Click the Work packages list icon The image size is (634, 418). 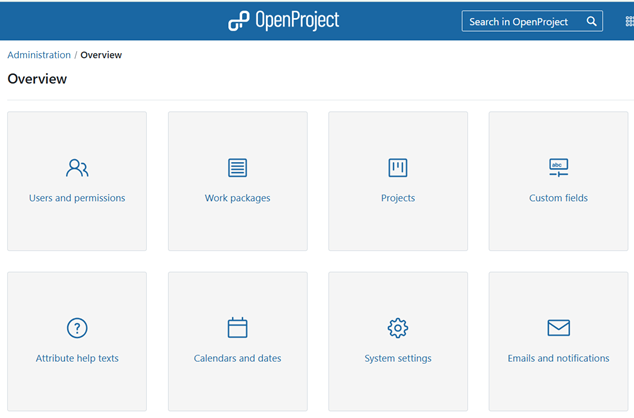[x=237, y=168]
